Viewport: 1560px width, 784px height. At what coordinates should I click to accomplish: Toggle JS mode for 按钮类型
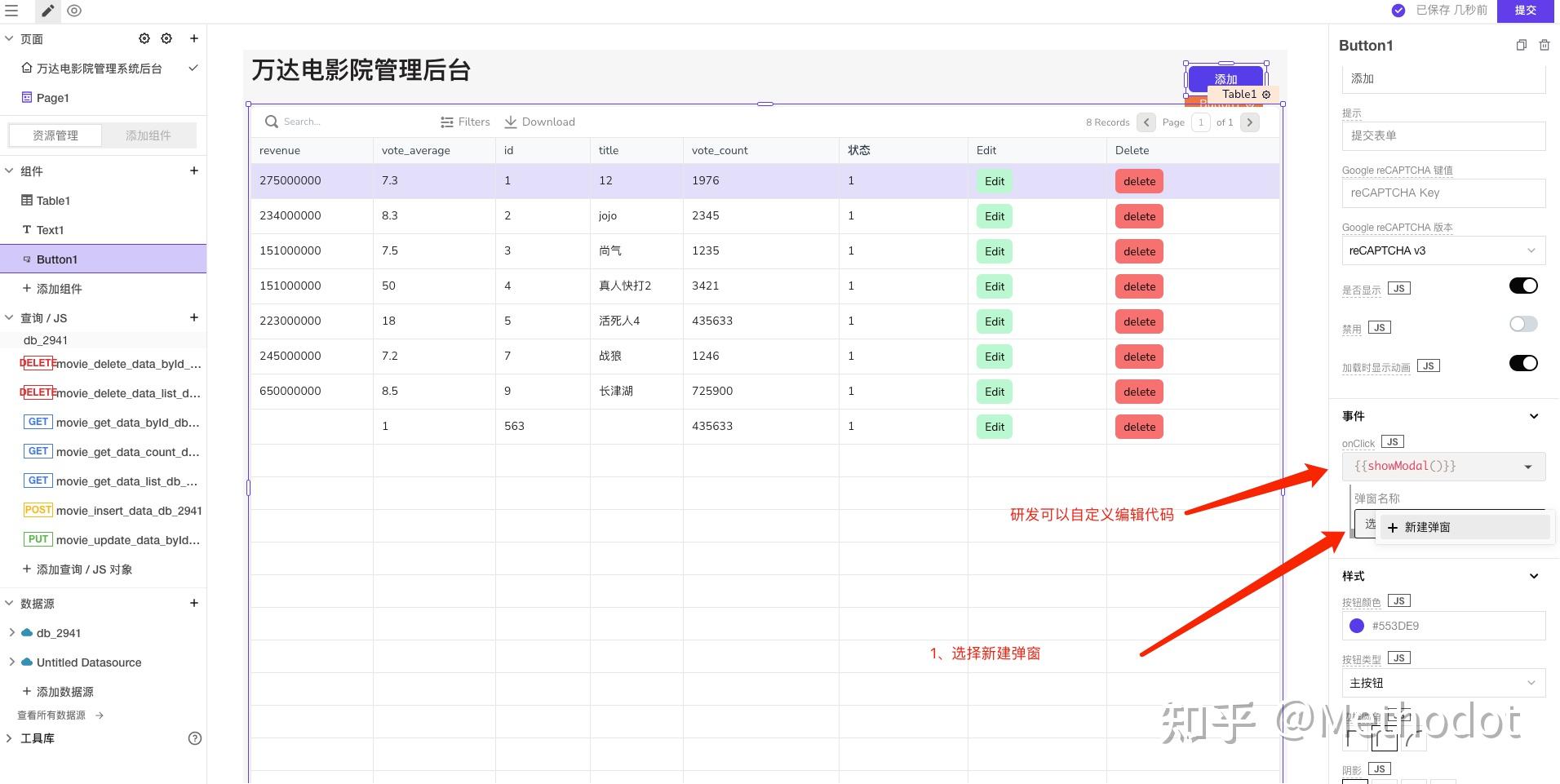1398,658
